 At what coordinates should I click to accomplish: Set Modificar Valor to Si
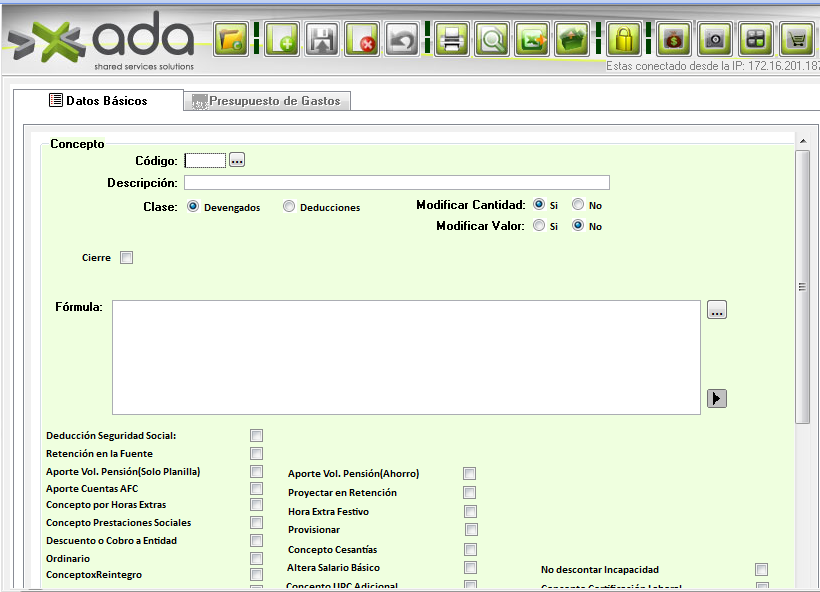pos(539,226)
